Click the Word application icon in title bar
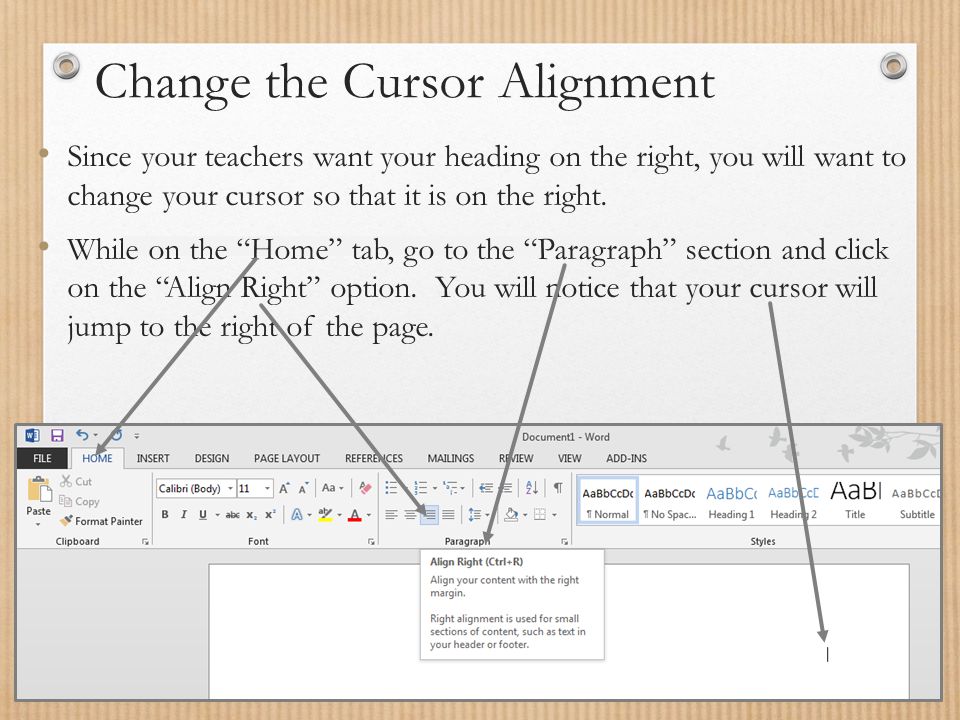The image size is (960, 720). [x=32, y=435]
